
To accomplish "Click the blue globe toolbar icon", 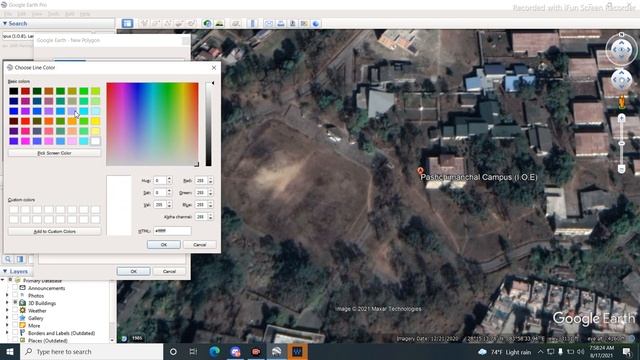I will coord(316,23).
